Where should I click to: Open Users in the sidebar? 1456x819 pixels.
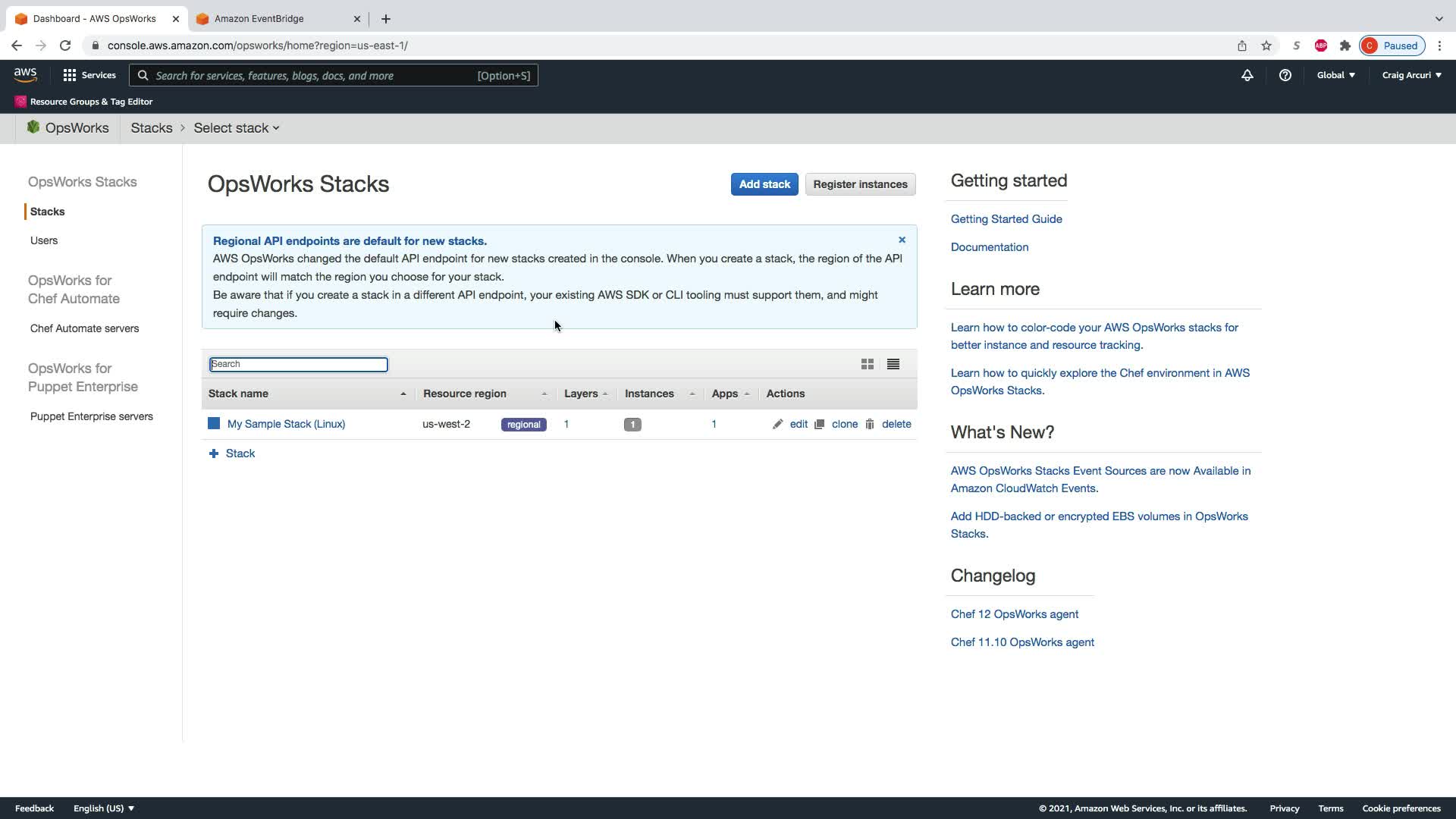tap(44, 240)
